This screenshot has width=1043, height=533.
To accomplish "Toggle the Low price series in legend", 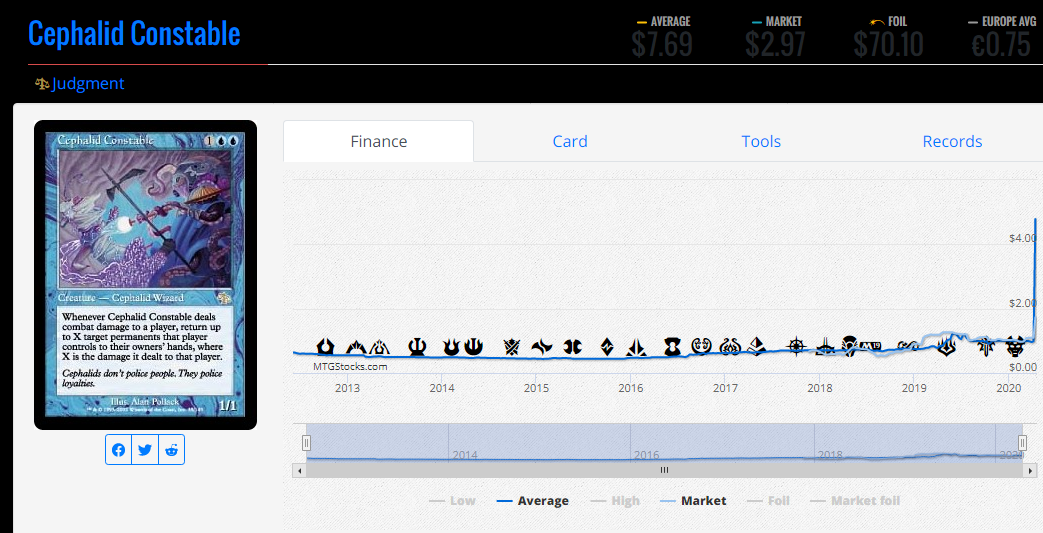I will (452, 501).
